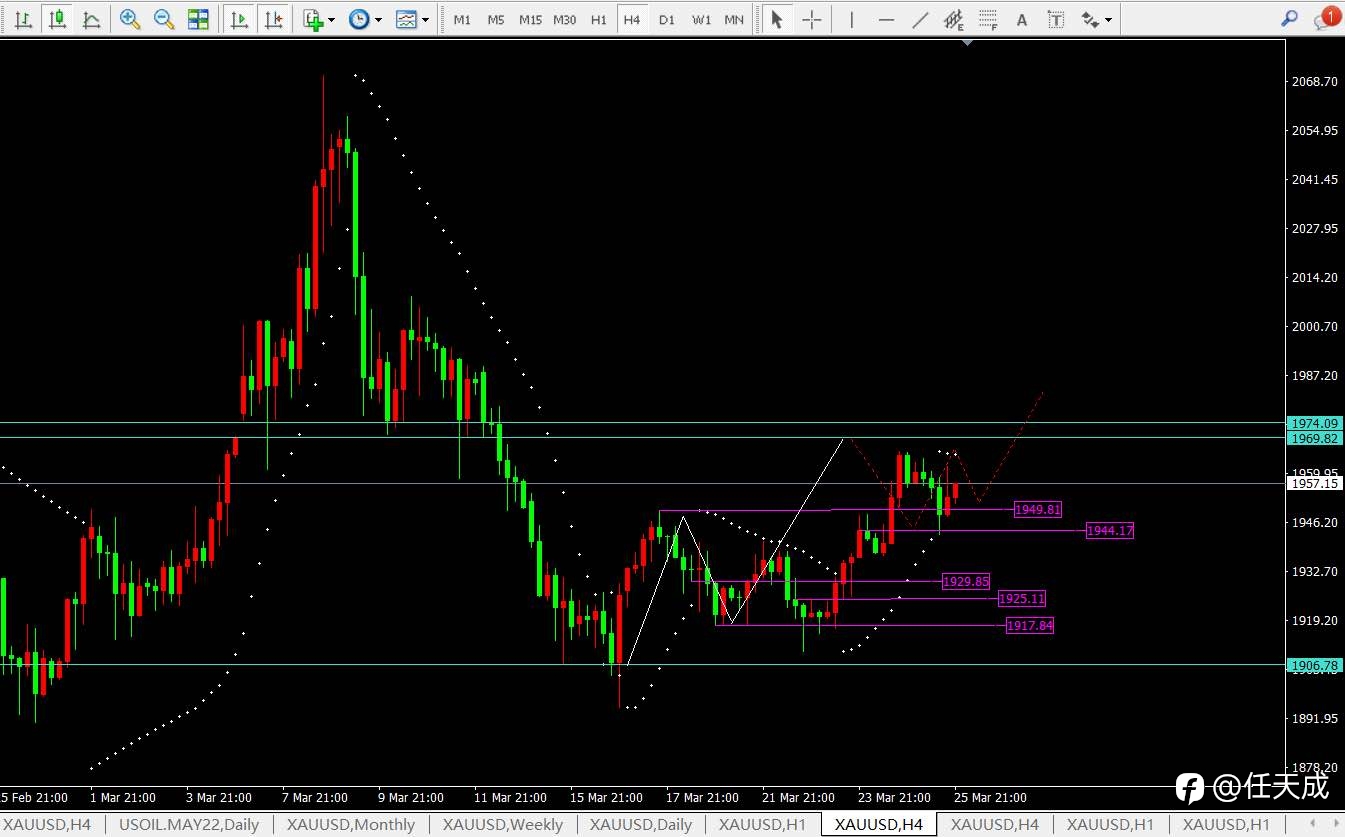Screen dimensions: 1345x837
Task: Click the 2000.70 price scale value
Action: click(x=1314, y=327)
